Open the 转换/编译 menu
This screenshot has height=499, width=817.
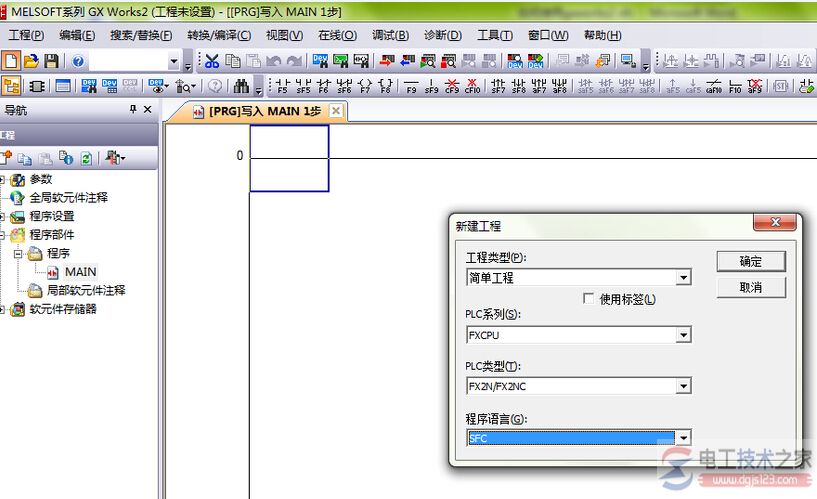click(219, 35)
